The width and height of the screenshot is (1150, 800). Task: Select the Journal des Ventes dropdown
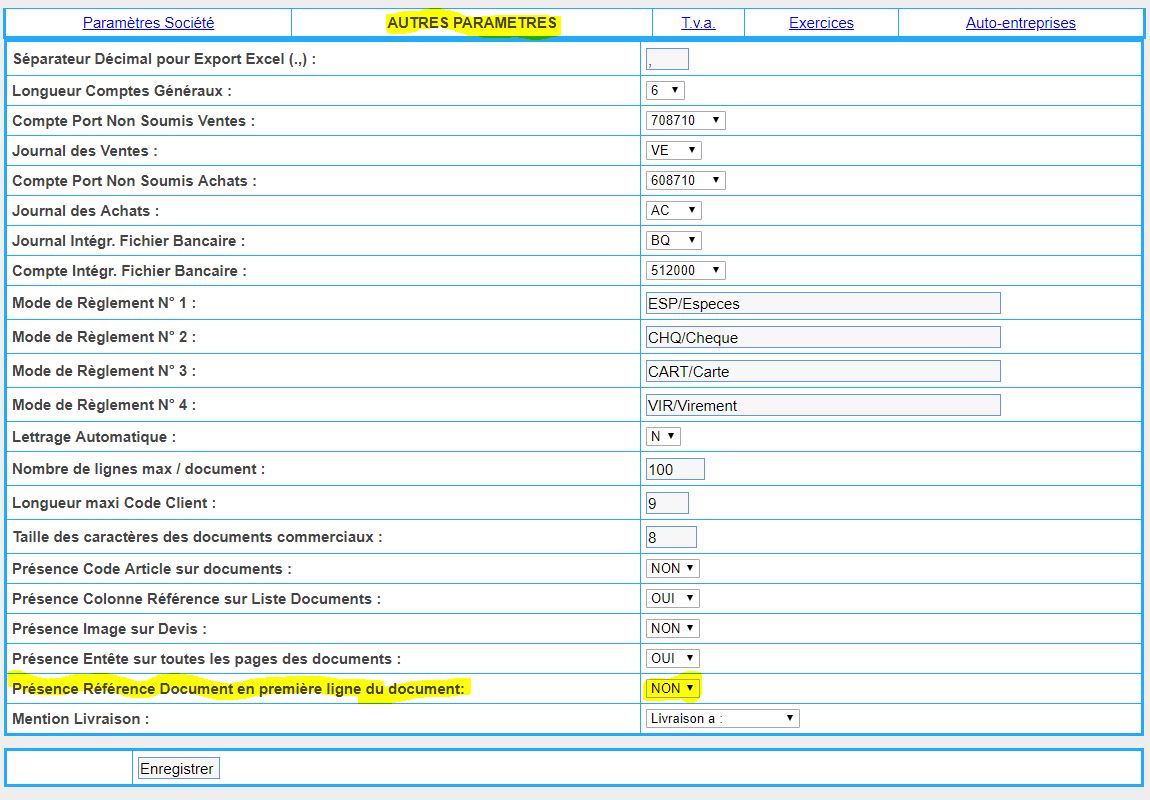pos(673,151)
